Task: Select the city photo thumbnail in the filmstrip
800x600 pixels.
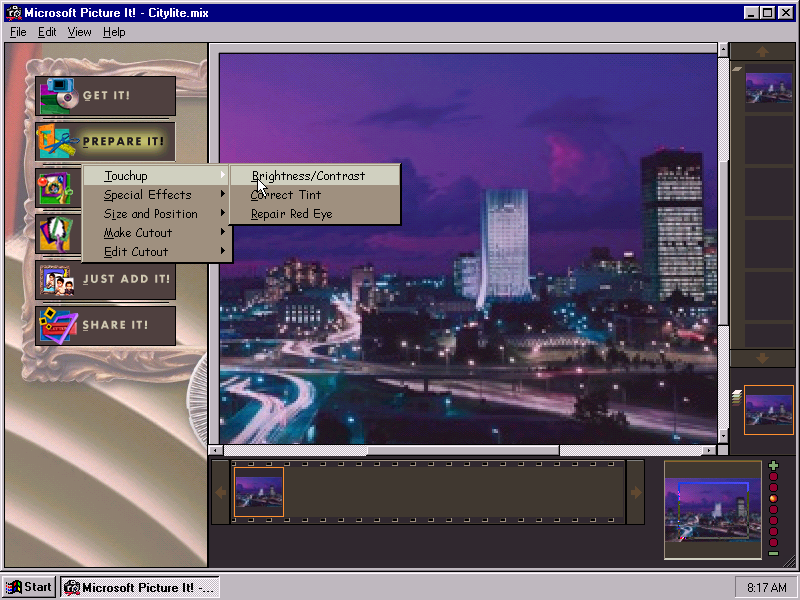Action: click(x=259, y=491)
